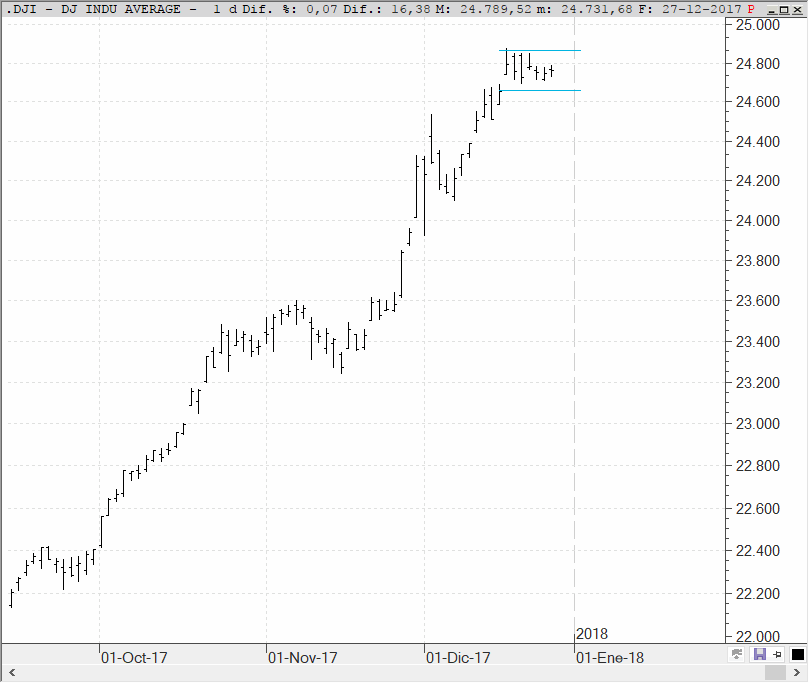Maximize the DJI chart window

pyautogui.click(x=784, y=9)
